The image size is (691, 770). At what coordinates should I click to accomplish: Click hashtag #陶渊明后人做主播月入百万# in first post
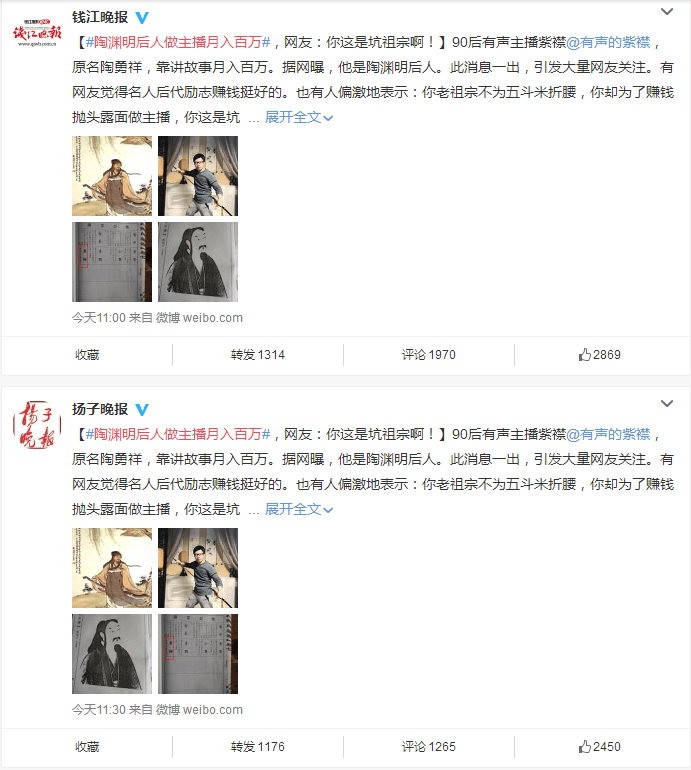coord(178,42)
